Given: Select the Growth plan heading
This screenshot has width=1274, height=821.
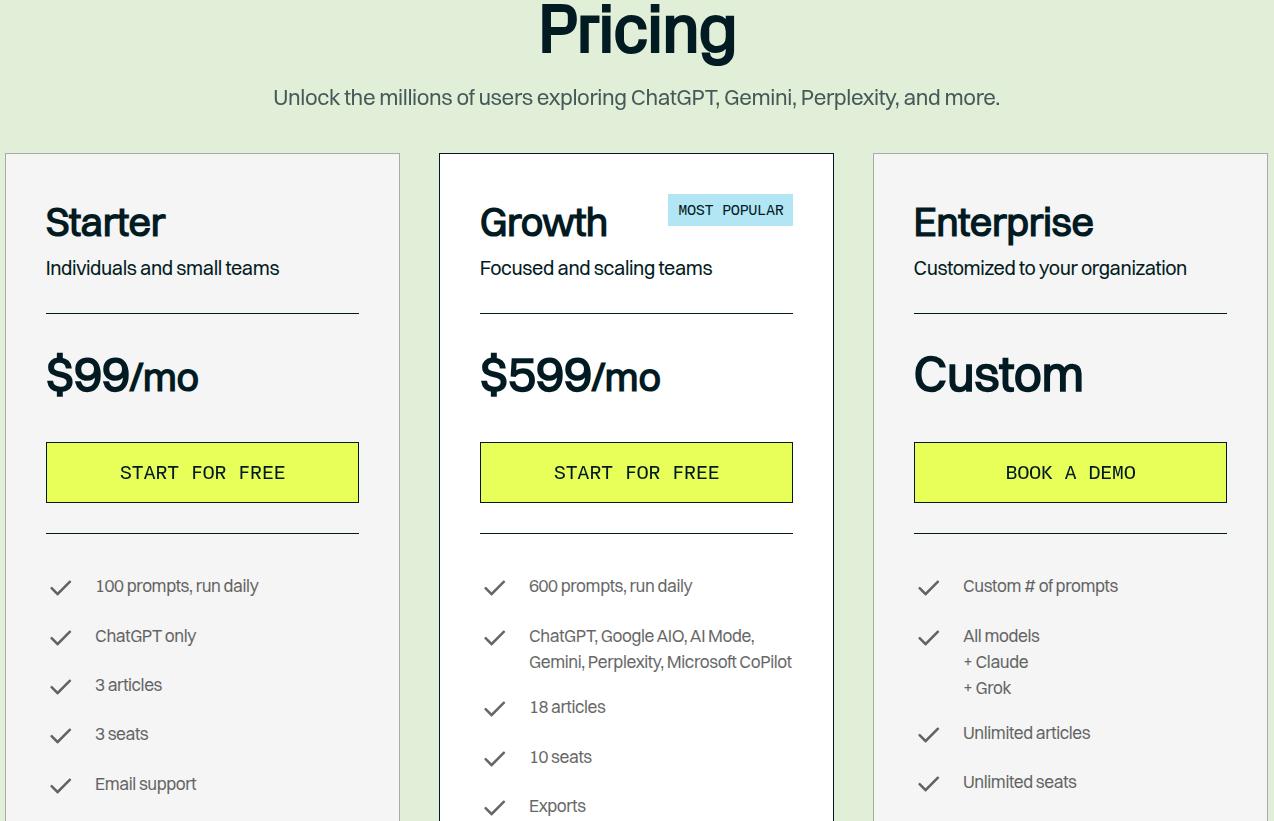Looking at the screenshot, I should click(543, 223).
